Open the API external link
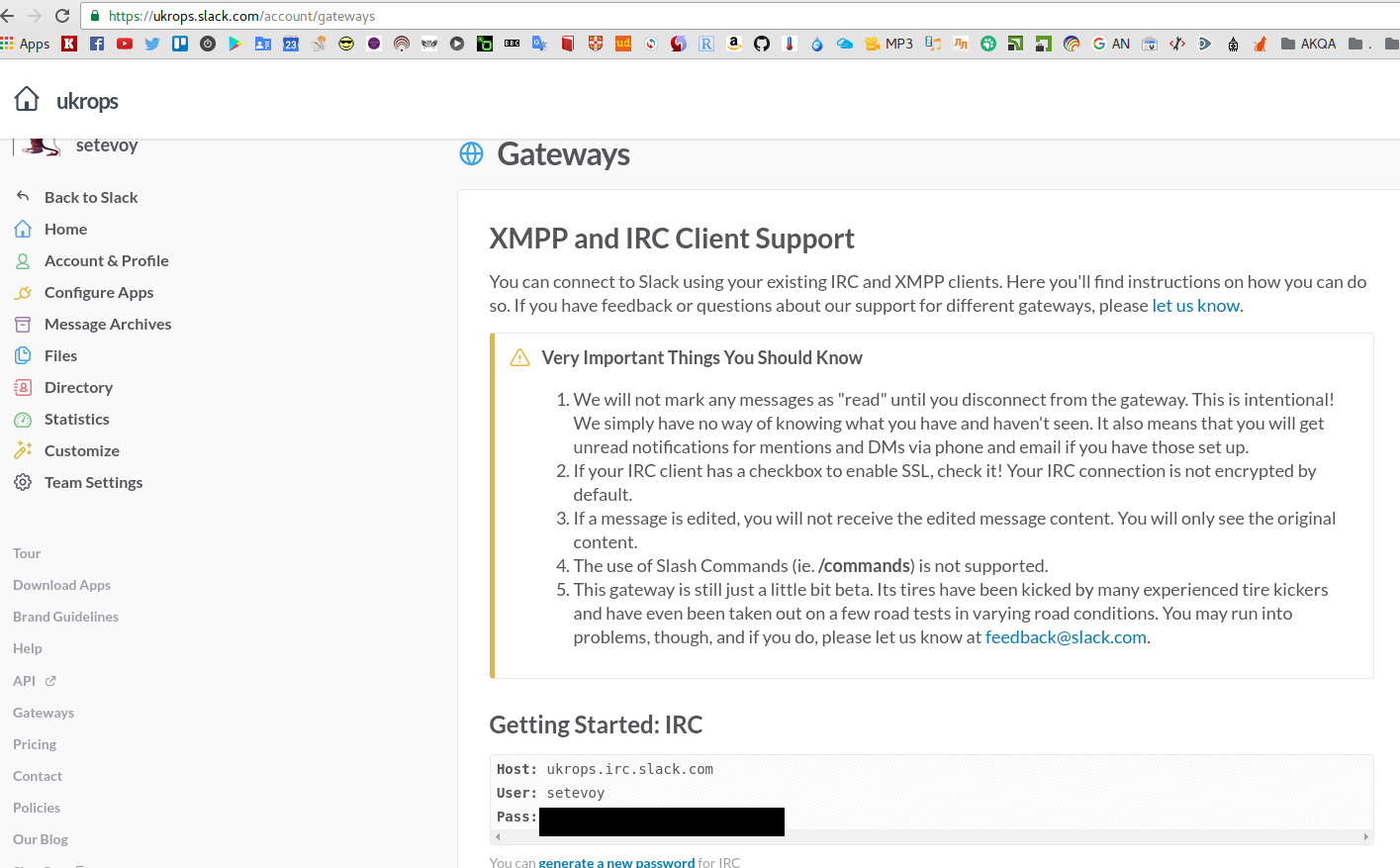1400x868 pixels. coord(35,681)
